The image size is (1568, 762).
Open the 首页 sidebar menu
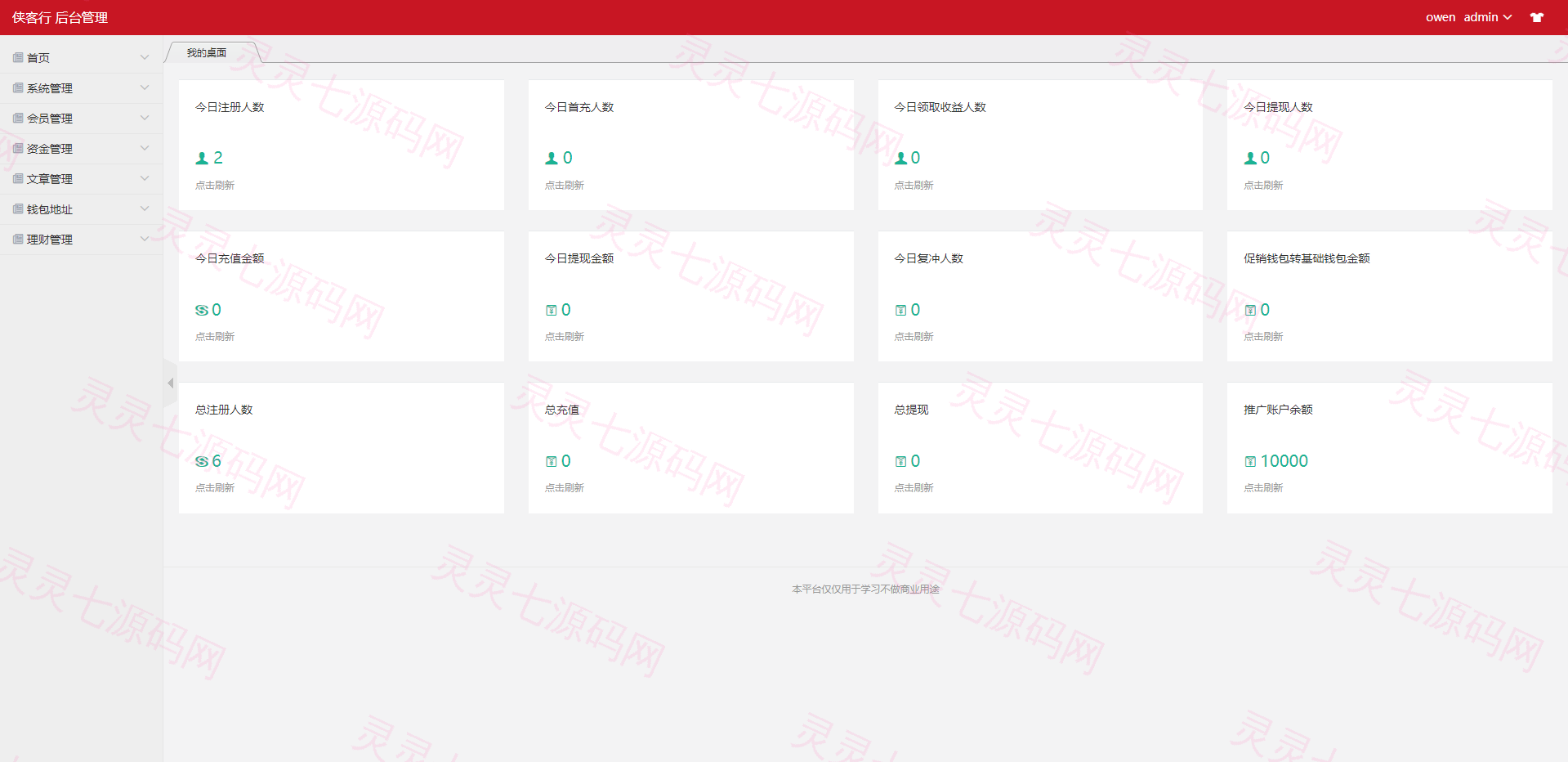coord(81,58)
